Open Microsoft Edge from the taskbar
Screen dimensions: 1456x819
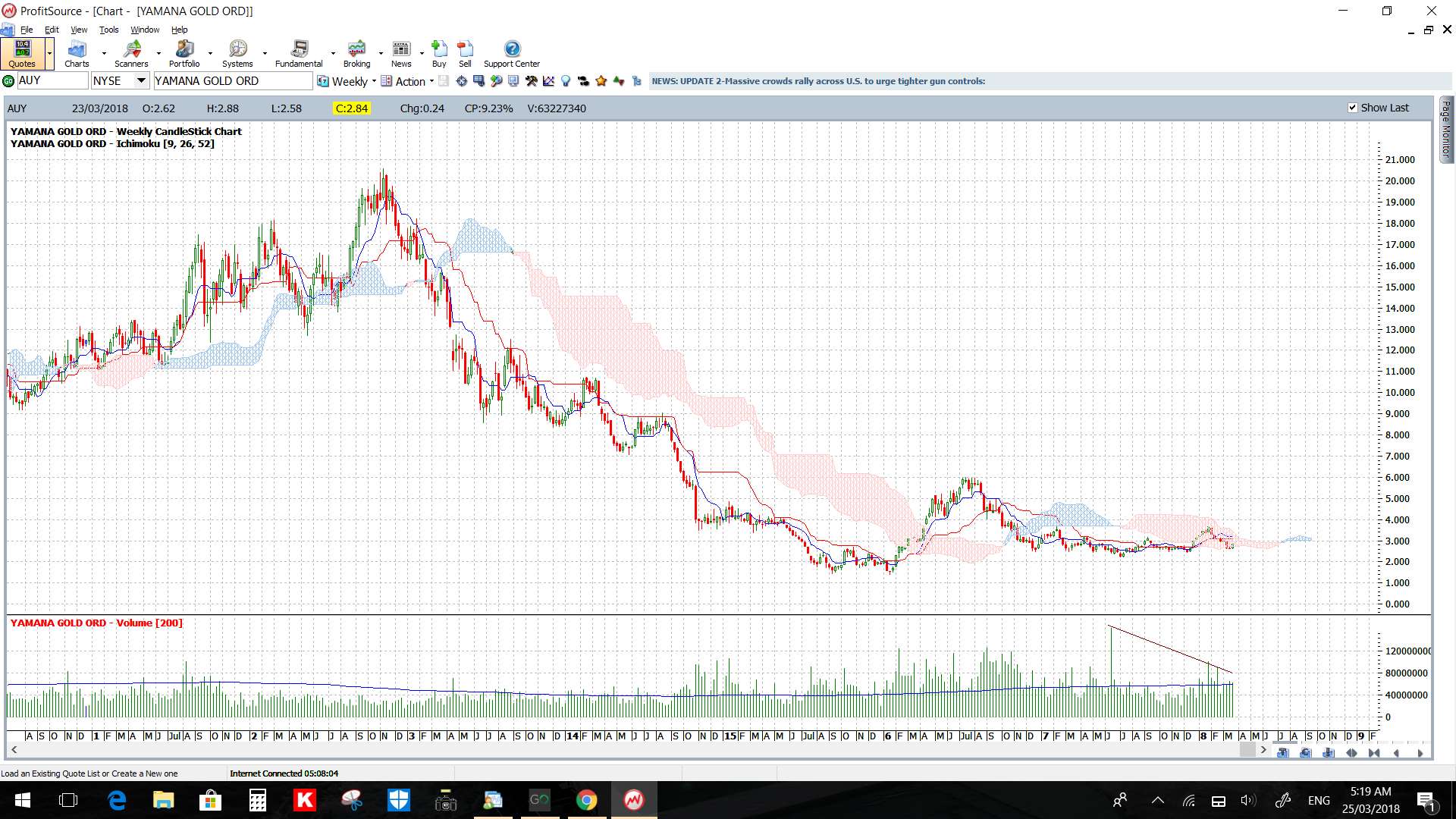coord(117,800)
